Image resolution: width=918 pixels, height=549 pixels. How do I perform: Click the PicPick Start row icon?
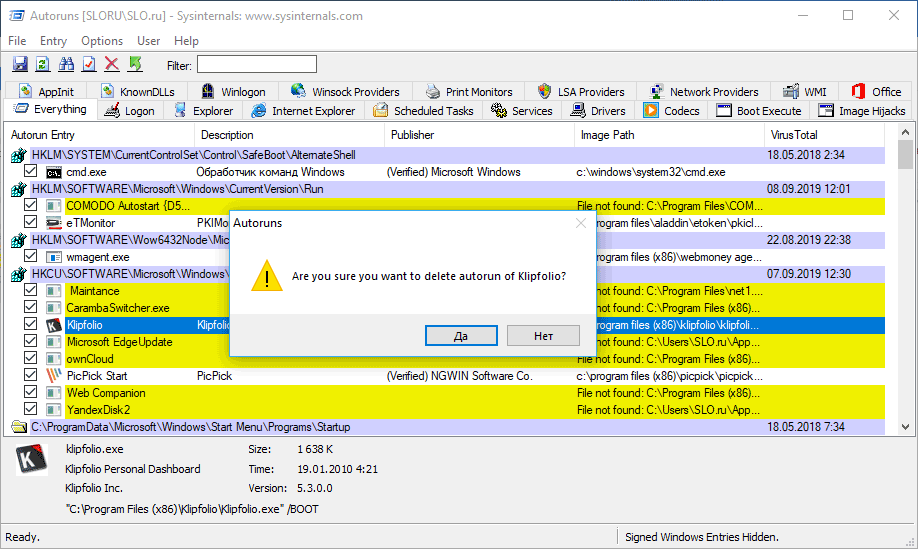54,376
